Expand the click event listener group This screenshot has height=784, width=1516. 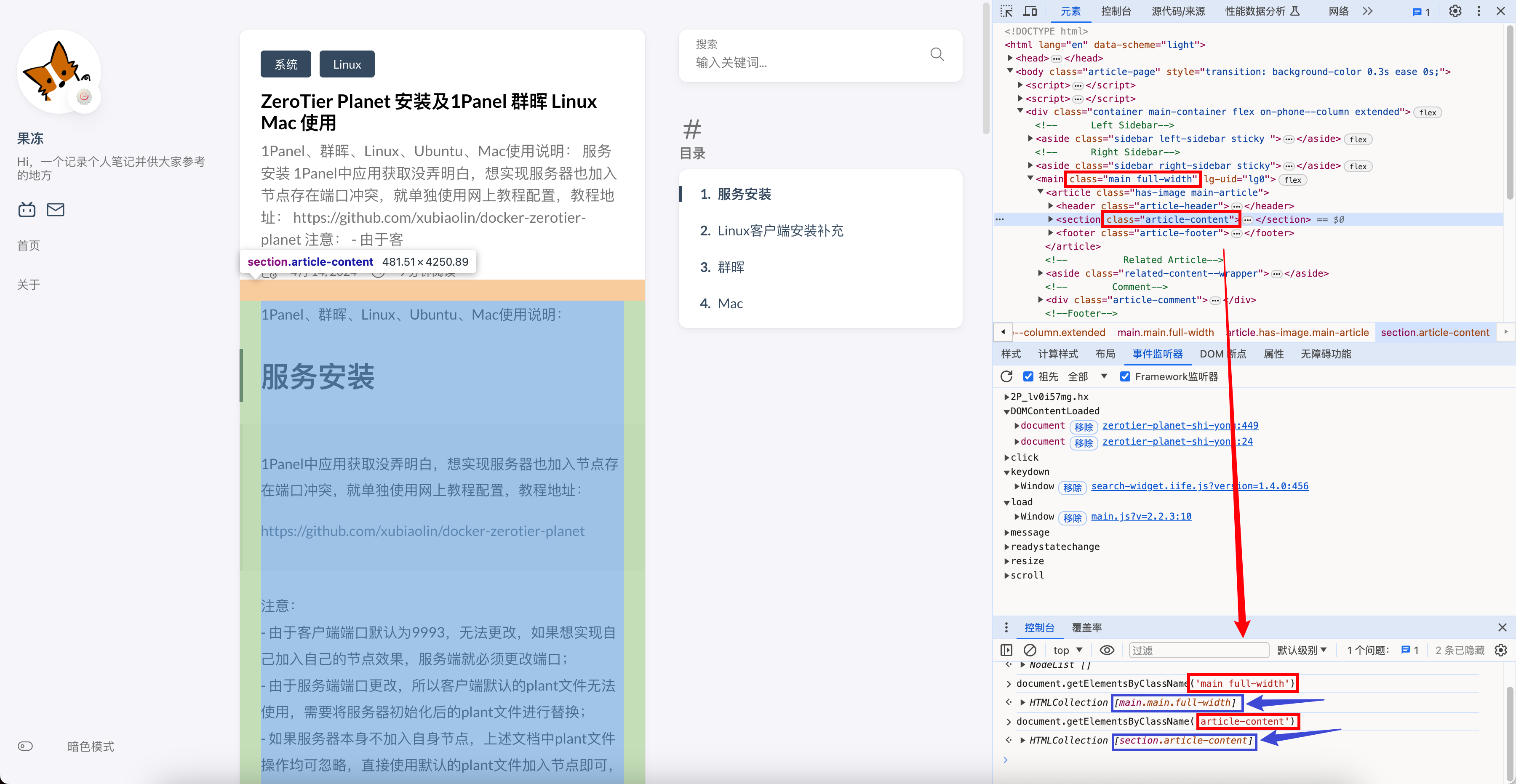point(1006,457)
